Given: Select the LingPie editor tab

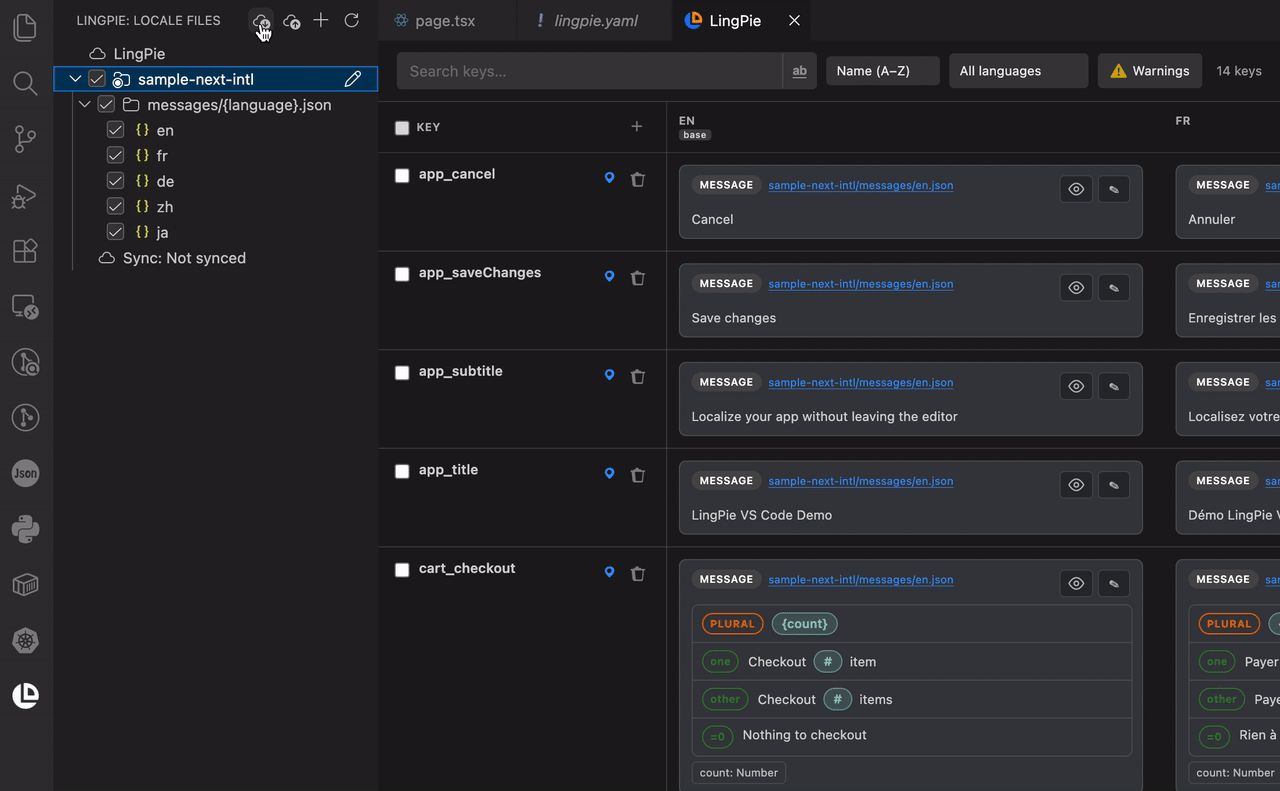Looking at the screenshot, I should point(735,20).
